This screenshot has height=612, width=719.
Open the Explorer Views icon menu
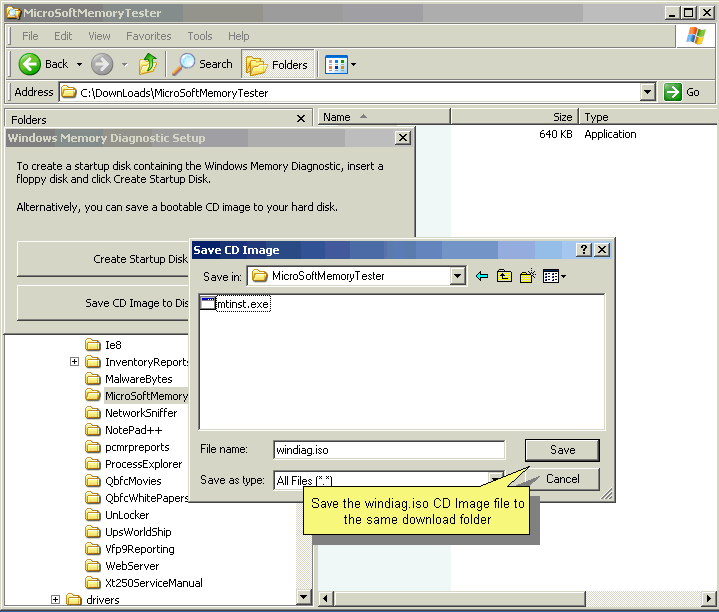341,65
